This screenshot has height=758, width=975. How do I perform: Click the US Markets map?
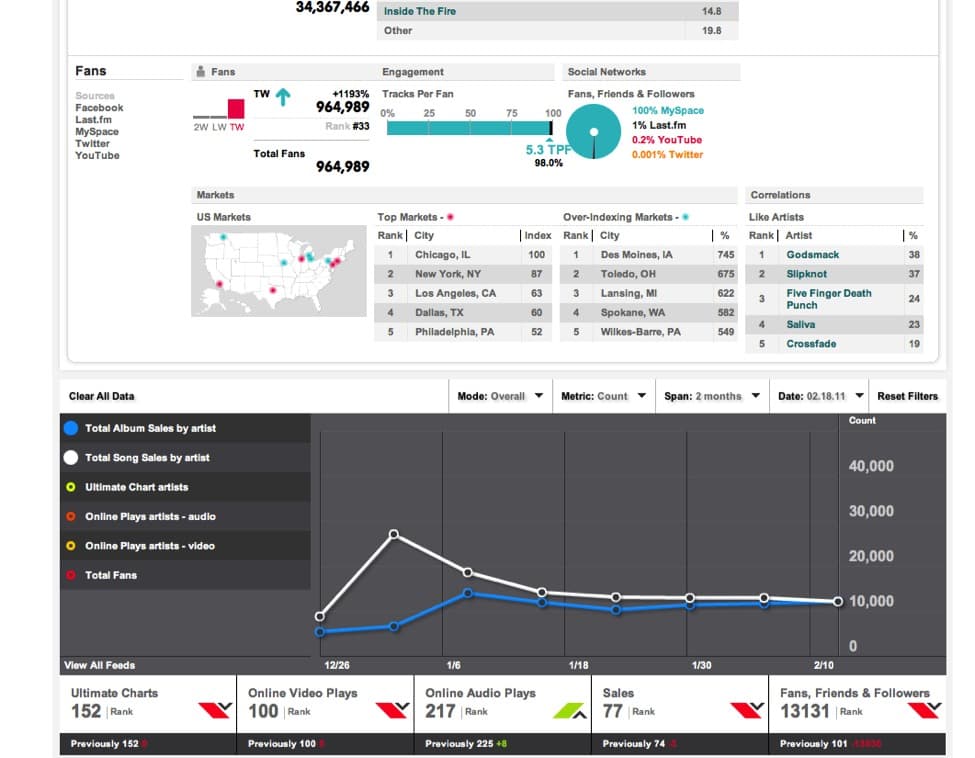(279, 271)
